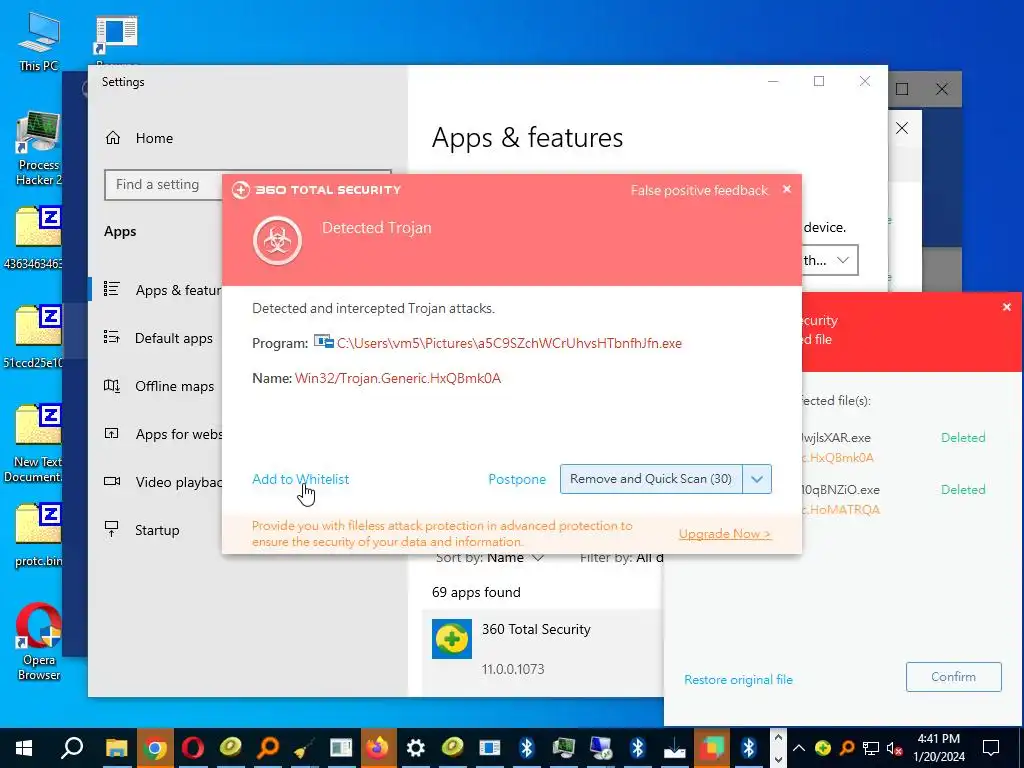
Task: Click the first Deleted status
Action: pyautogui.click(x=963, y=438)
